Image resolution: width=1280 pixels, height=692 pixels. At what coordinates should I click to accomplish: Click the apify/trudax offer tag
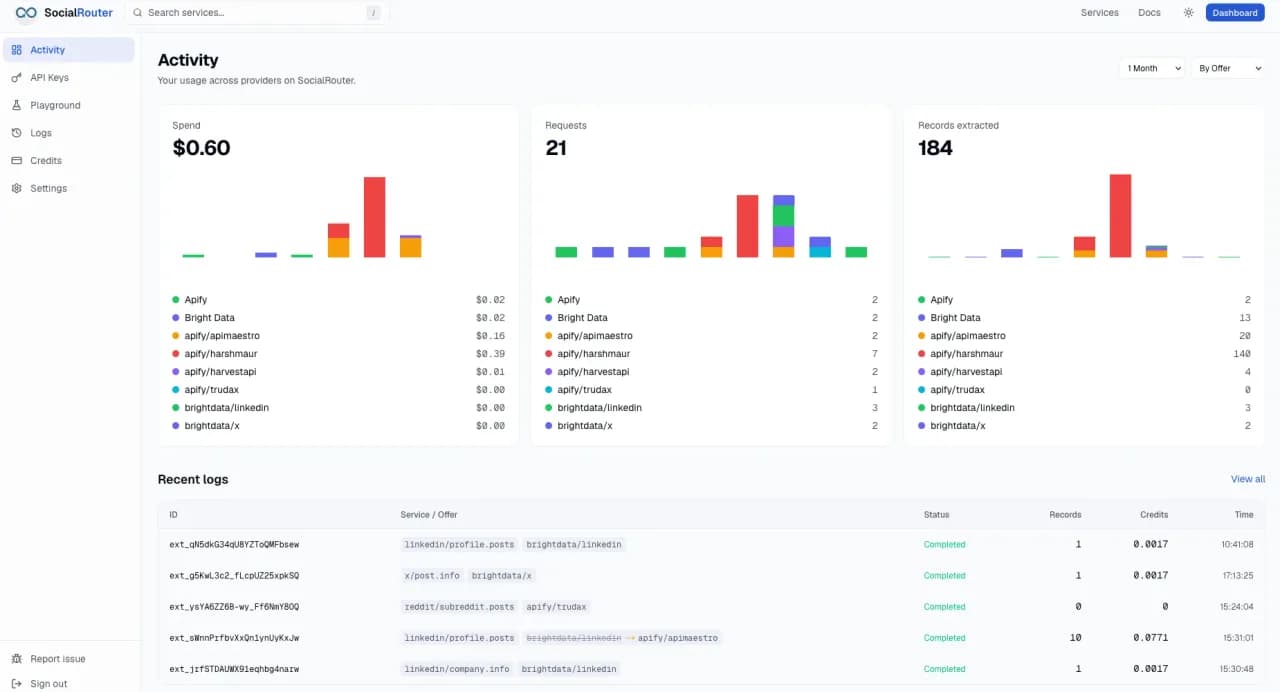557,607
